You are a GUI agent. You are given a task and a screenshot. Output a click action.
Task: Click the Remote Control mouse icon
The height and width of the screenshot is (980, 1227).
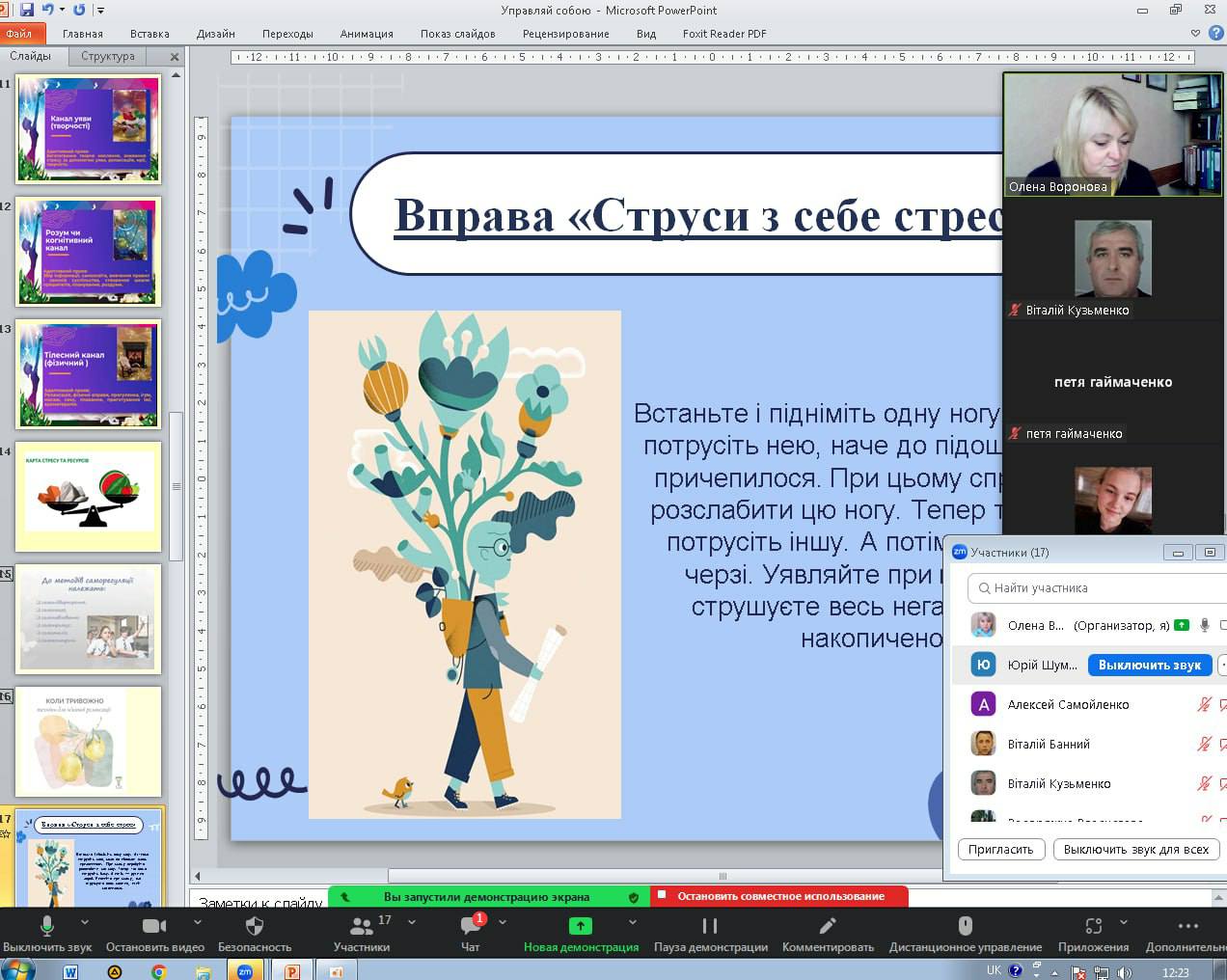tap(965, 926)
